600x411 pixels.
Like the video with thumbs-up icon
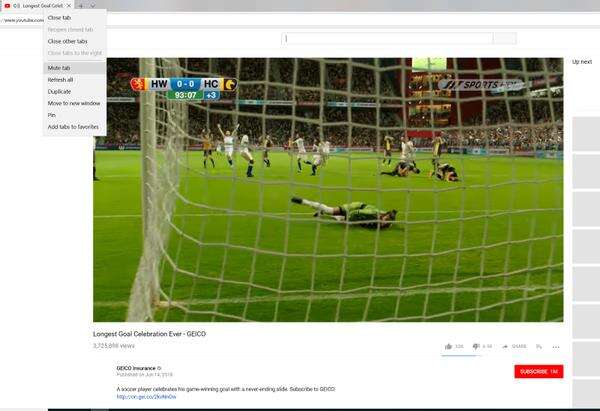coord(448,346)
